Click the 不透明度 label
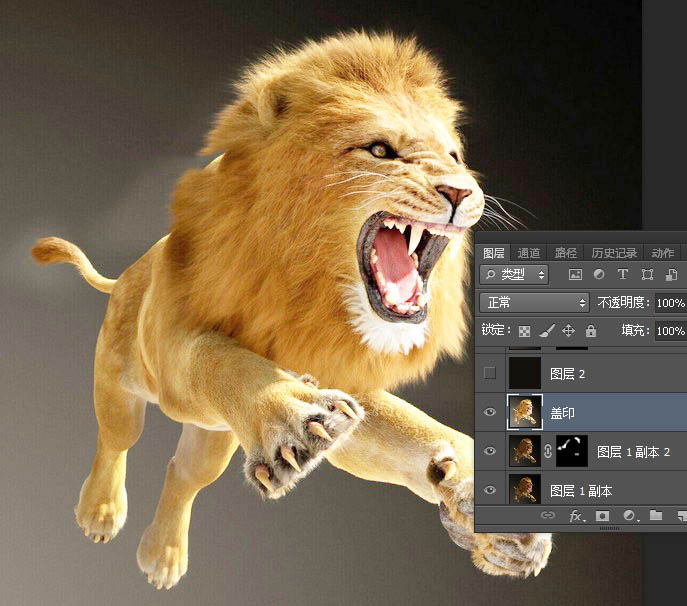The width and height of the screenshot is (687, 606). 623,302
